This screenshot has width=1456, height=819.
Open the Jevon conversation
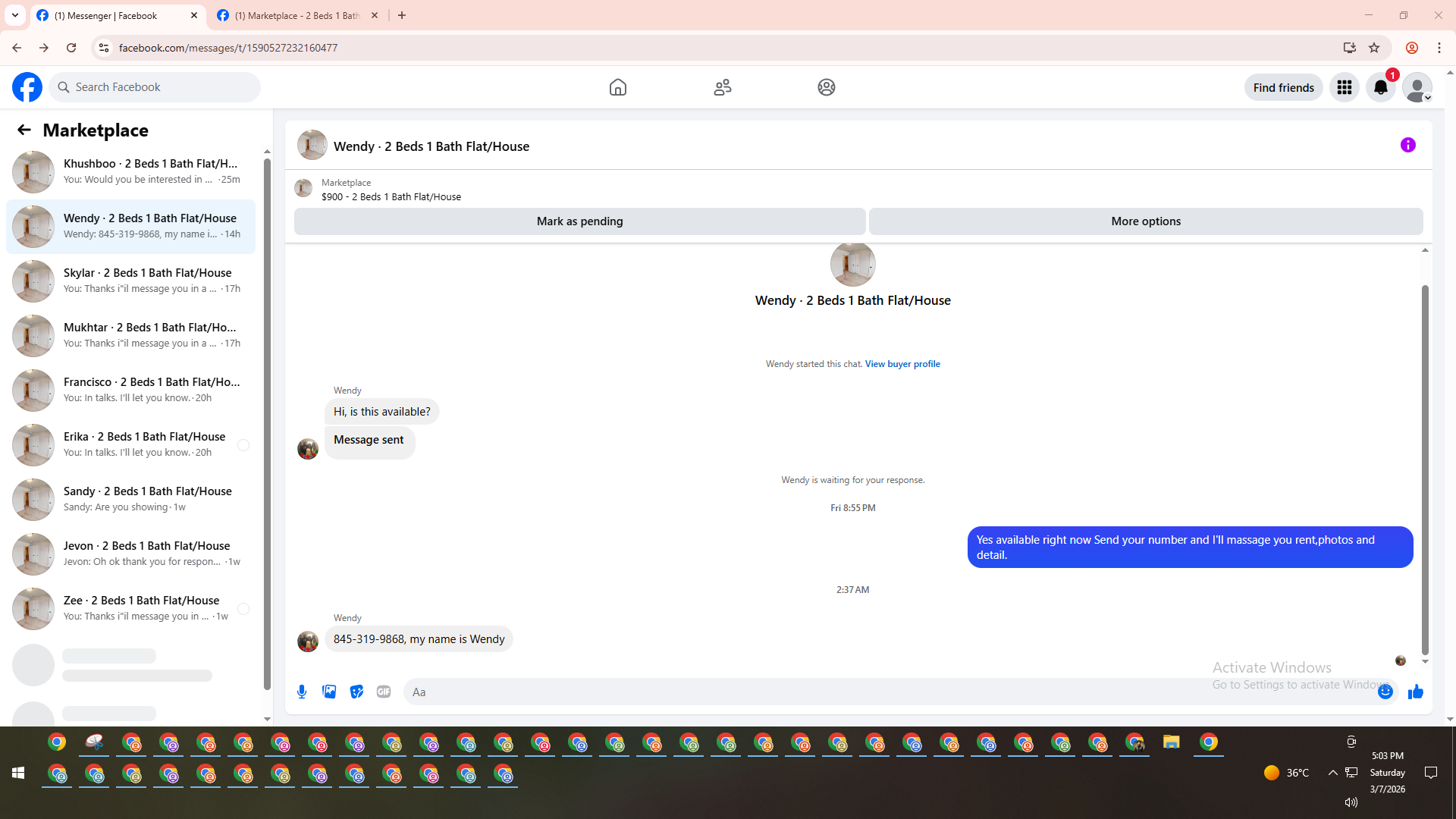click(130, 554)
